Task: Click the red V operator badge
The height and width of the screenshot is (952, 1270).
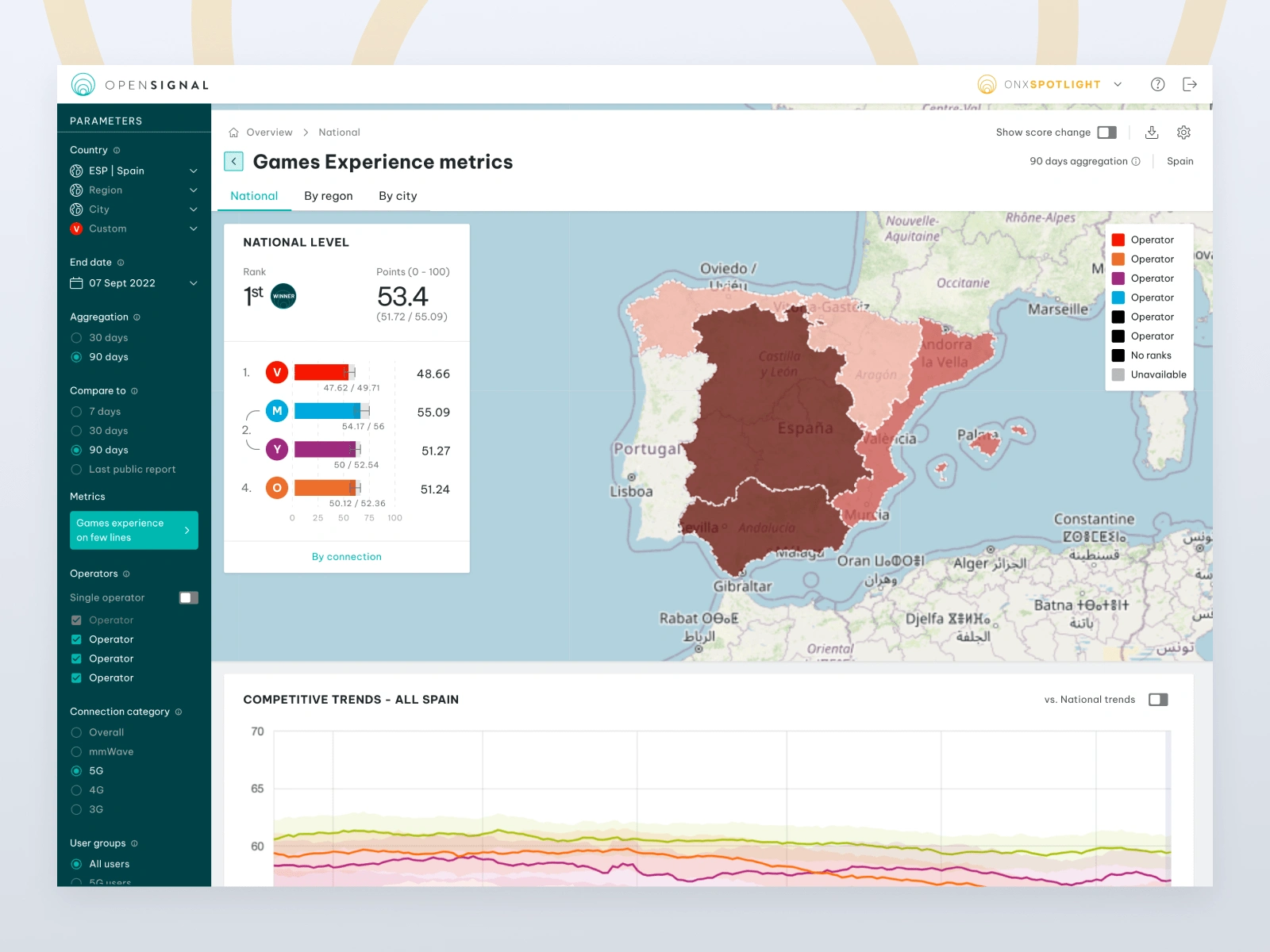Action: tap(276, 372)
